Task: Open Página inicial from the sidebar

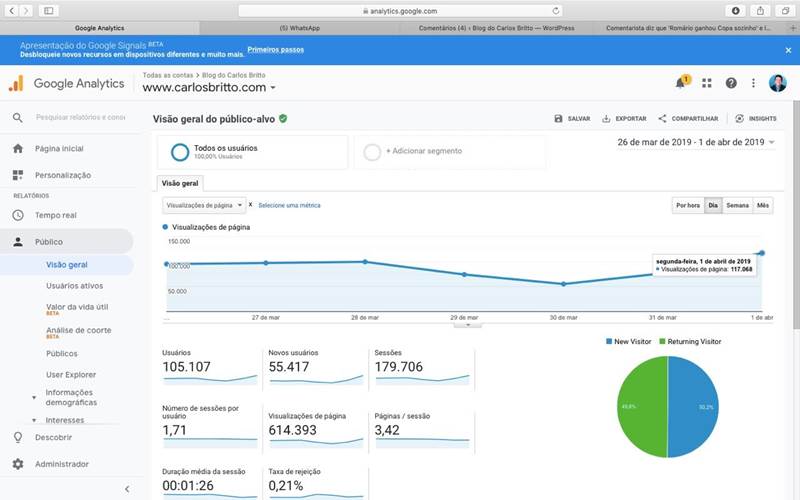Action: pos(59,148)
